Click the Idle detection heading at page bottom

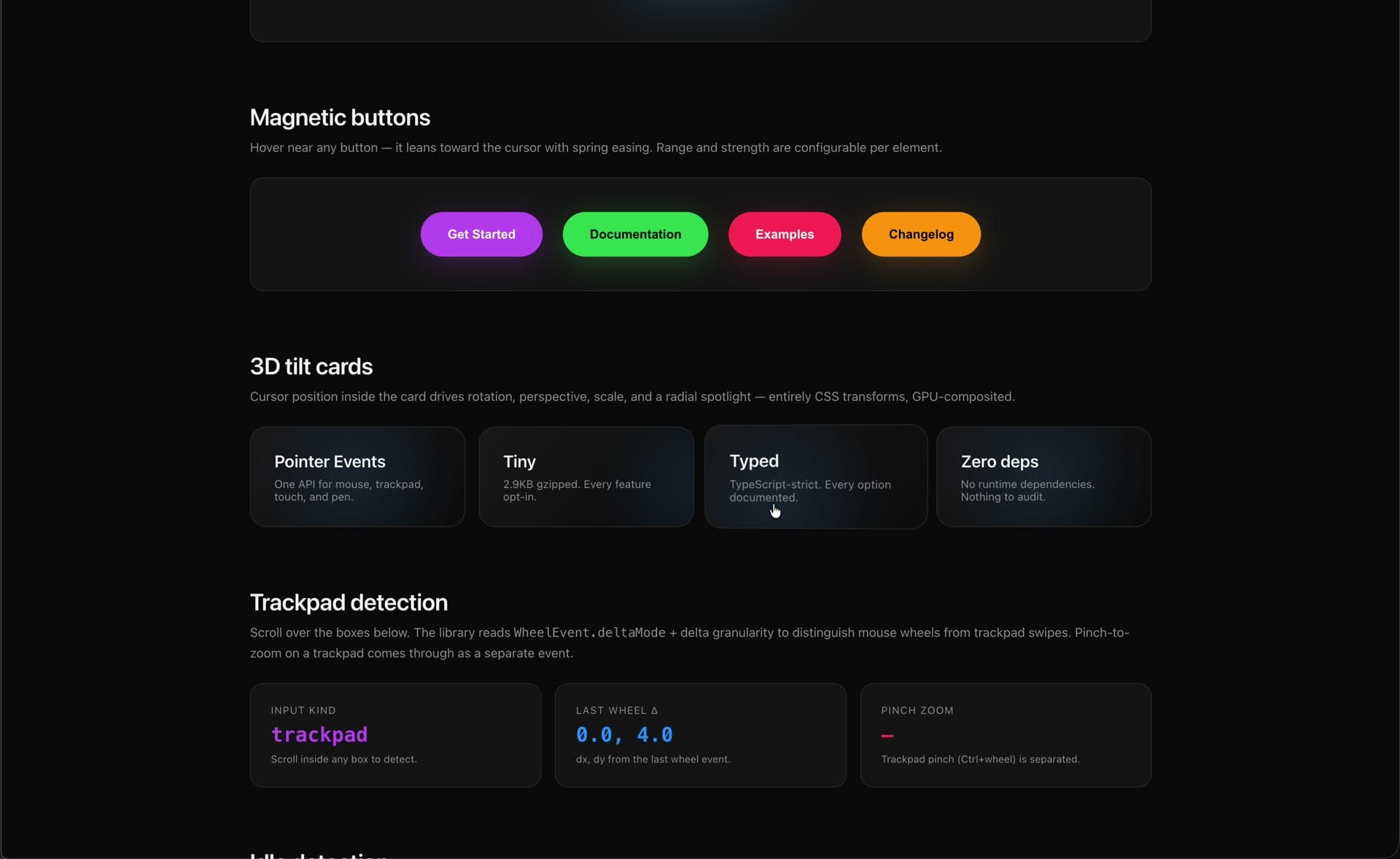tap(319, 855)
